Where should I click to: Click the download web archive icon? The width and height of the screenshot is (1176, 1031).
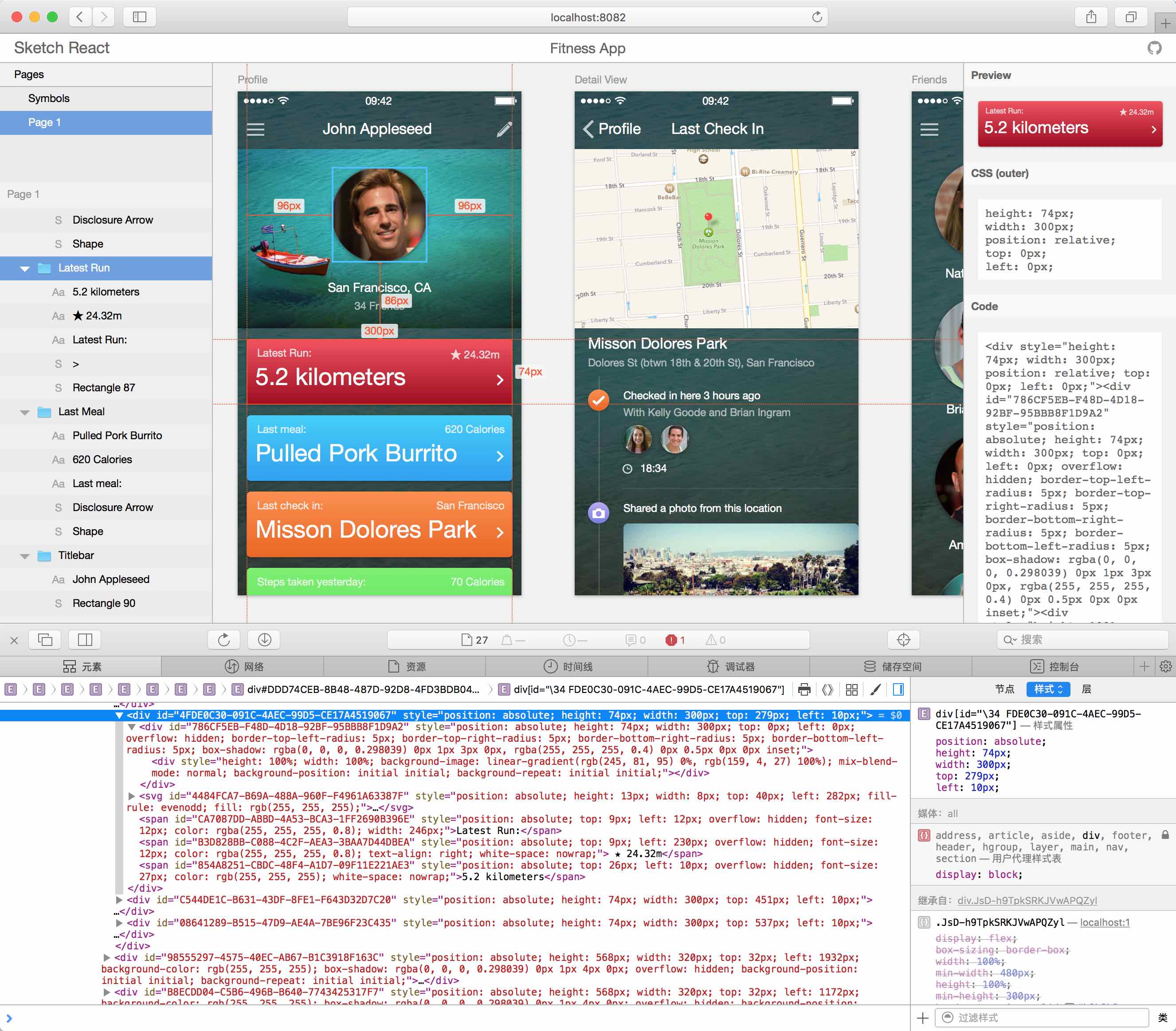click(265, 640)
